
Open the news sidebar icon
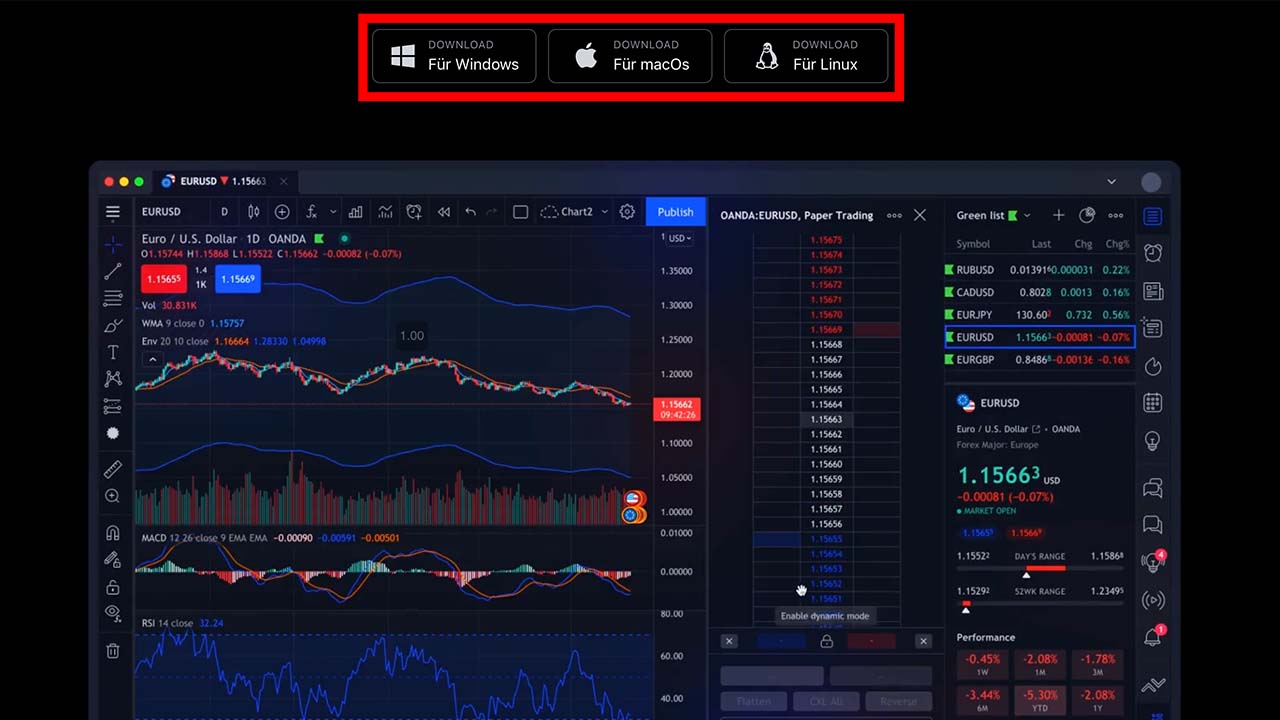point(1152,291)
